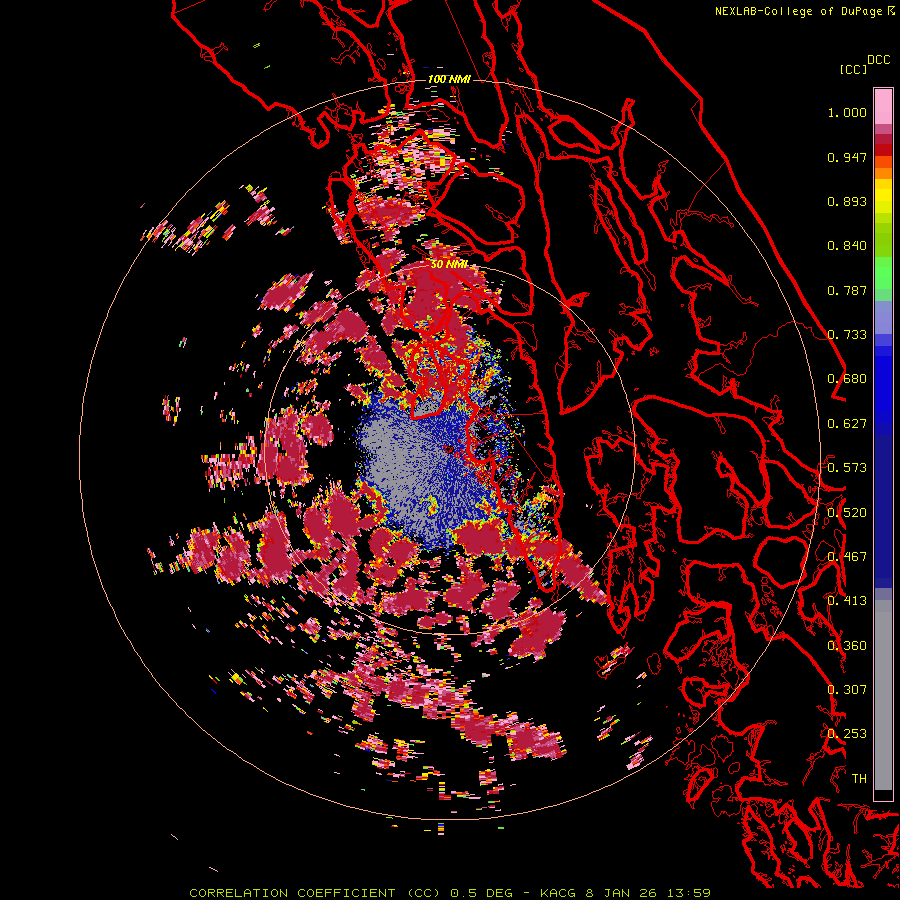Pick the gray lower color bar segment
Viewport: 900px width, 900px height.
[883, 695]
